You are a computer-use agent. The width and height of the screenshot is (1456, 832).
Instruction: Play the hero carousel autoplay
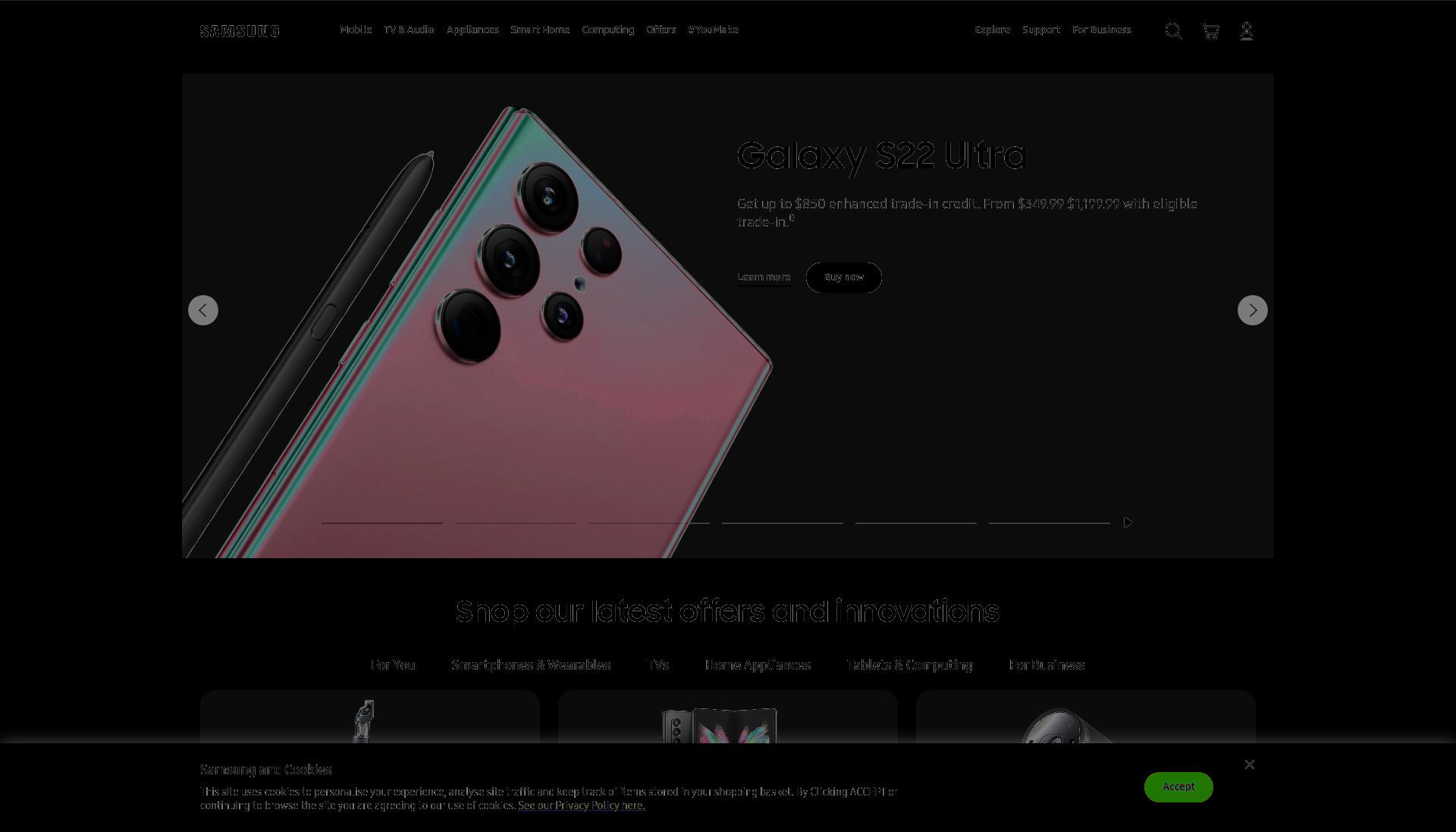pyautogui.click(x=1128, y=523)
